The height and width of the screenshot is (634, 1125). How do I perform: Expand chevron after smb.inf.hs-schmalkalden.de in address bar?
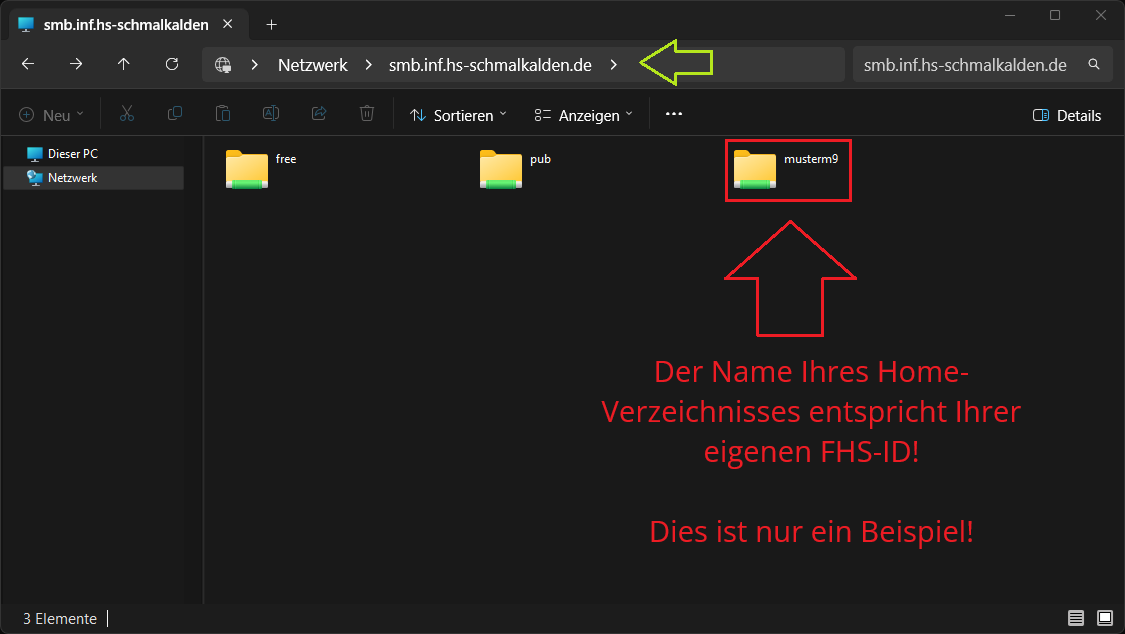(614, 65)
